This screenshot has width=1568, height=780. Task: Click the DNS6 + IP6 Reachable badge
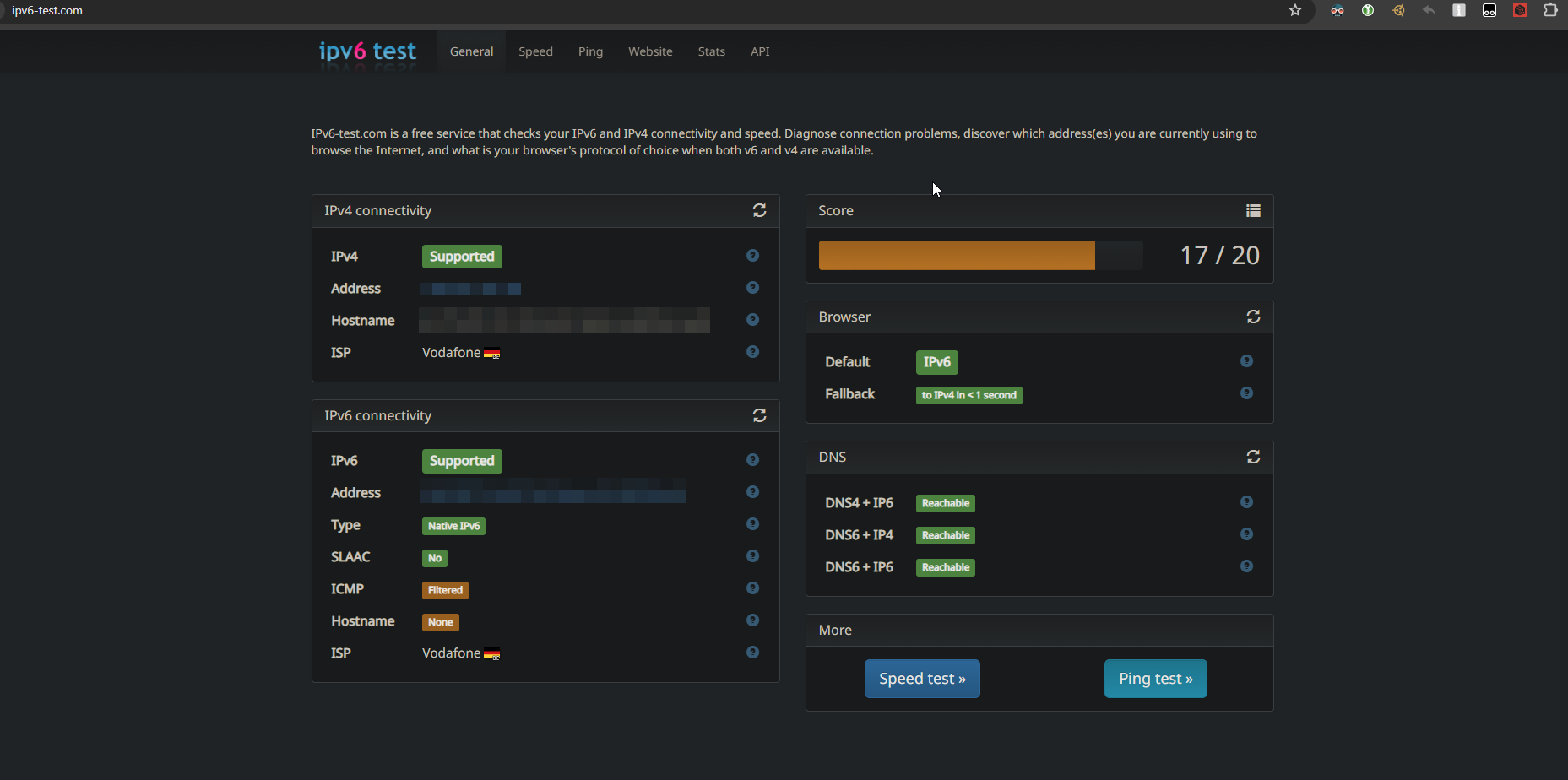tap(945, 567)
